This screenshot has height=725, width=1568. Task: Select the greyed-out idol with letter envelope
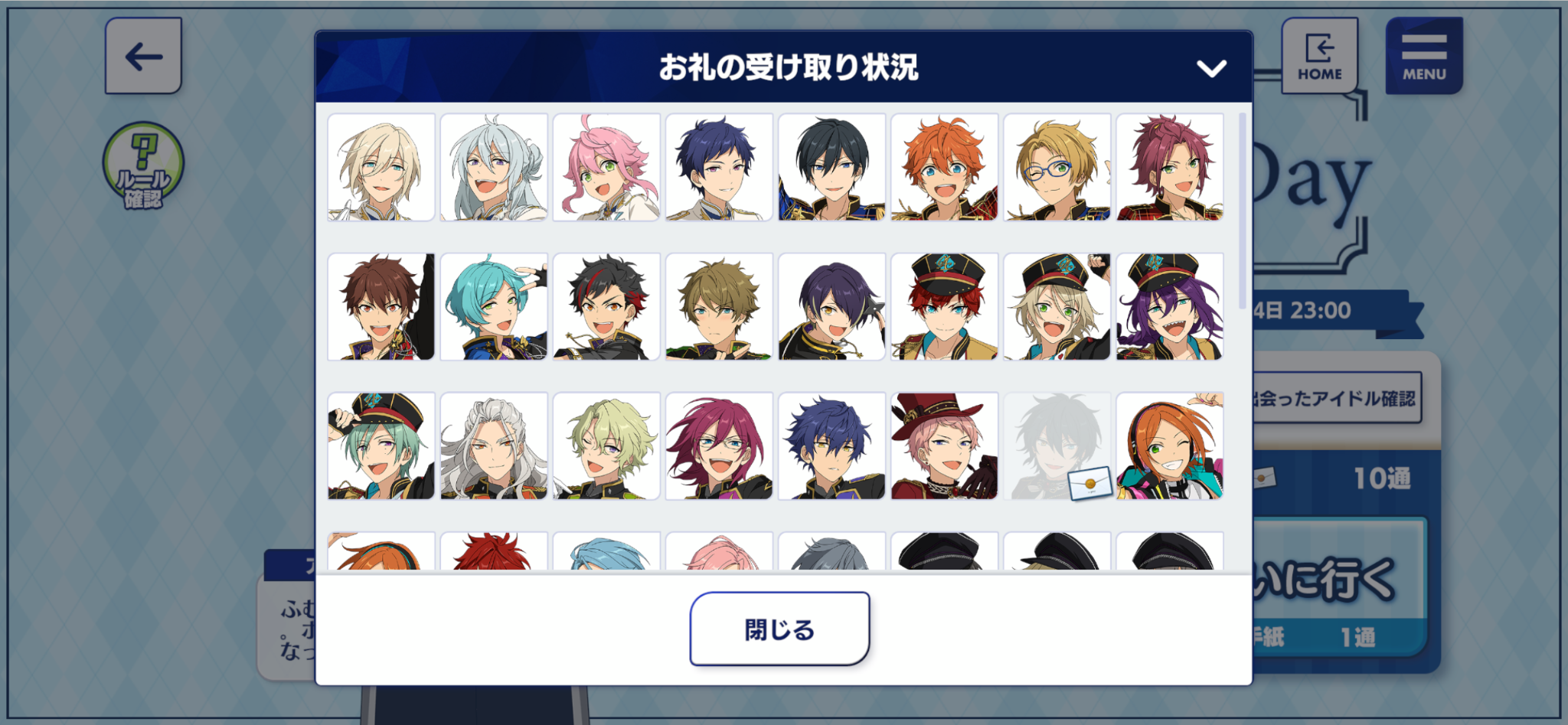click(1057, 446)
